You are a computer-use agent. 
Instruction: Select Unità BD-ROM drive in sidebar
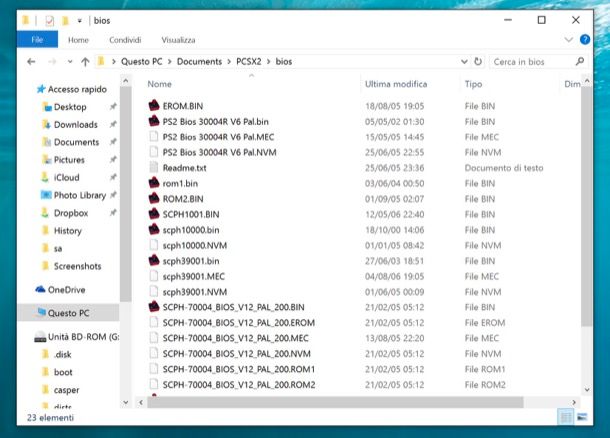[x=83, y=337]
